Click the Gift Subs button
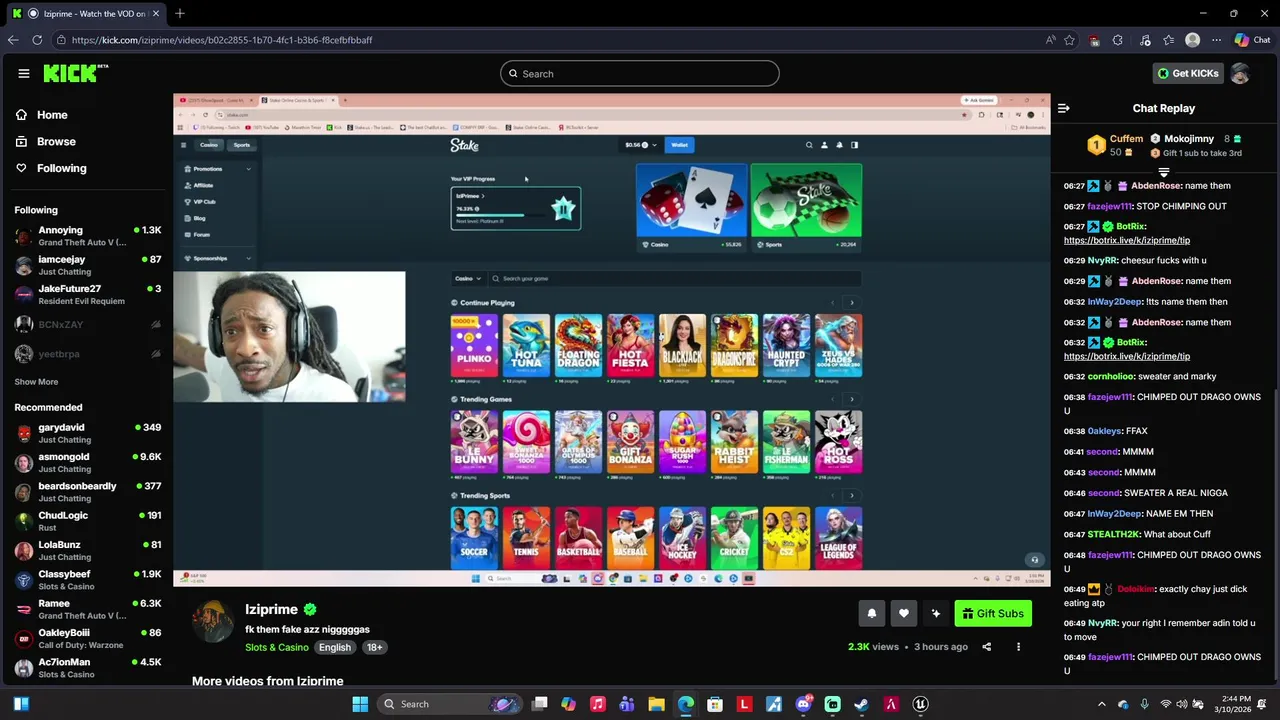 [993, 613]
